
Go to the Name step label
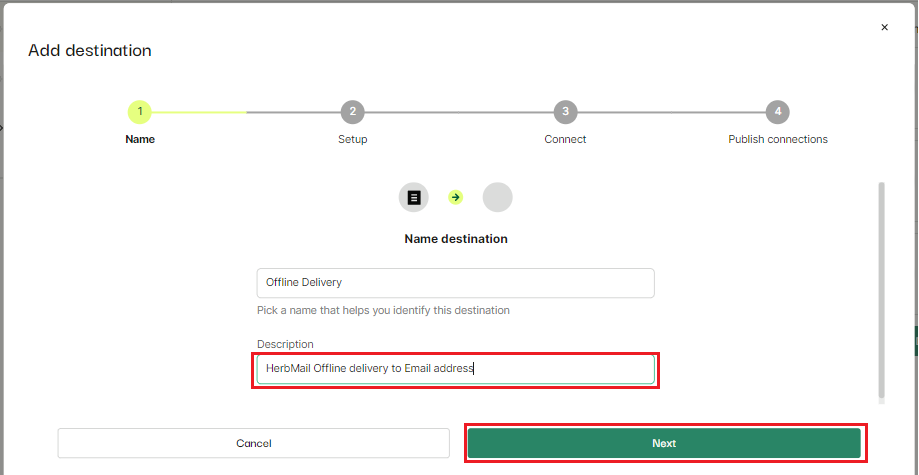(140, 140)
